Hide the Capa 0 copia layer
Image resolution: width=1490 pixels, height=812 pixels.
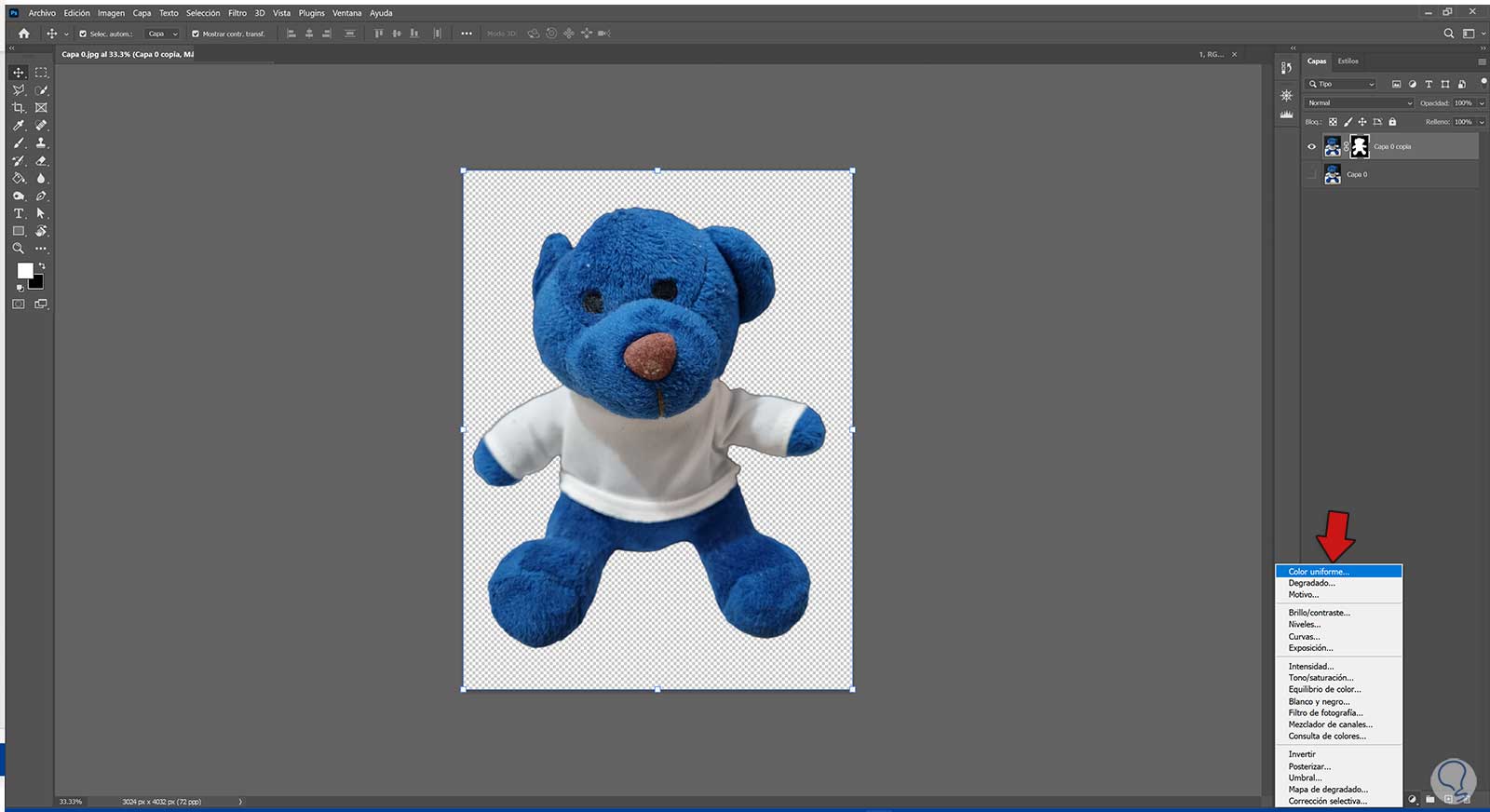pyautogui.click(x=1311, y=146)
